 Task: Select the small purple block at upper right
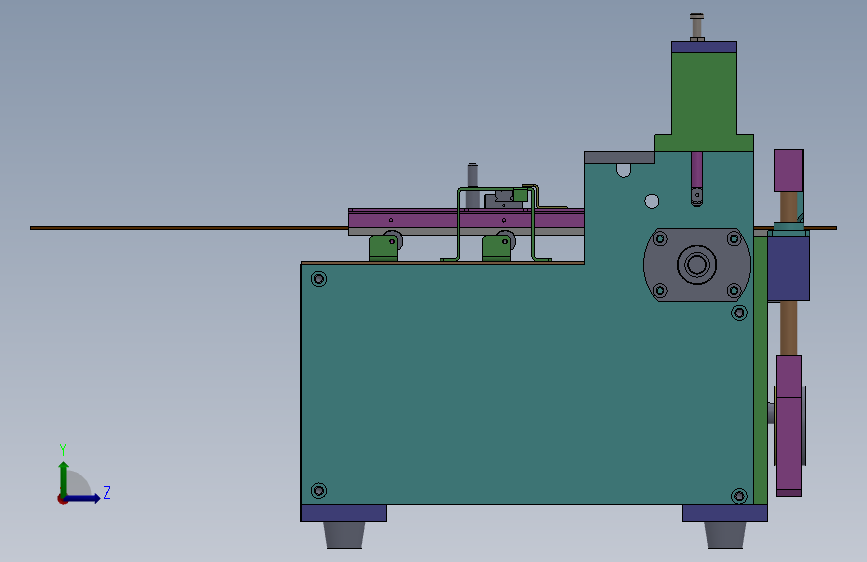tap(788, 170)
